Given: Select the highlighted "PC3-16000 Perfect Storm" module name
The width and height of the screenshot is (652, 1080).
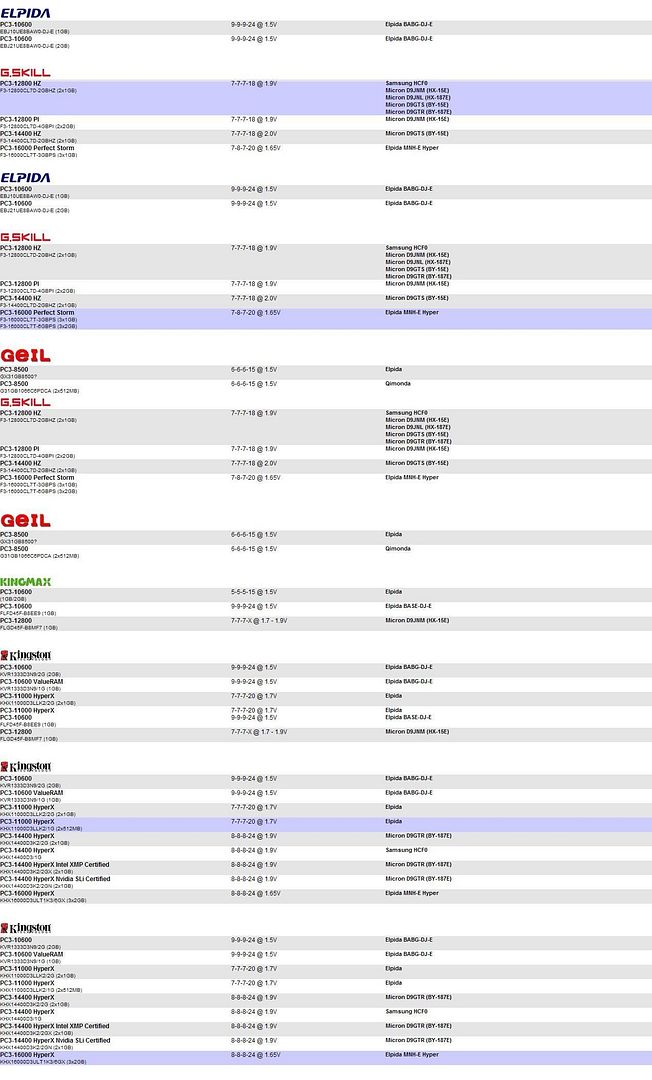Looking at the screenshot, I should 37,313.
